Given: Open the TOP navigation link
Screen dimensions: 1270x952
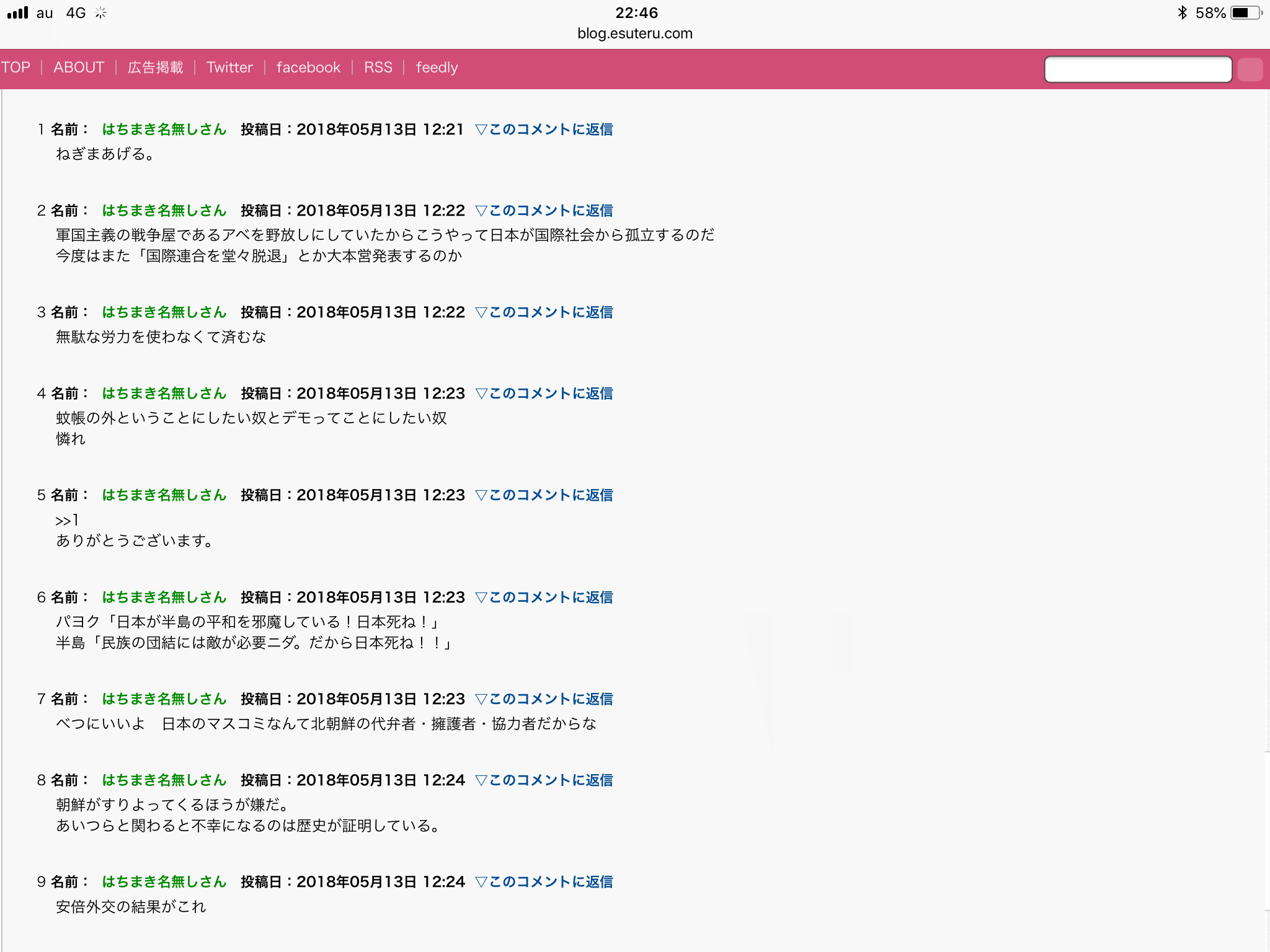Looking at the screenshot, I should pyautogui.click(x=16, y=68).
